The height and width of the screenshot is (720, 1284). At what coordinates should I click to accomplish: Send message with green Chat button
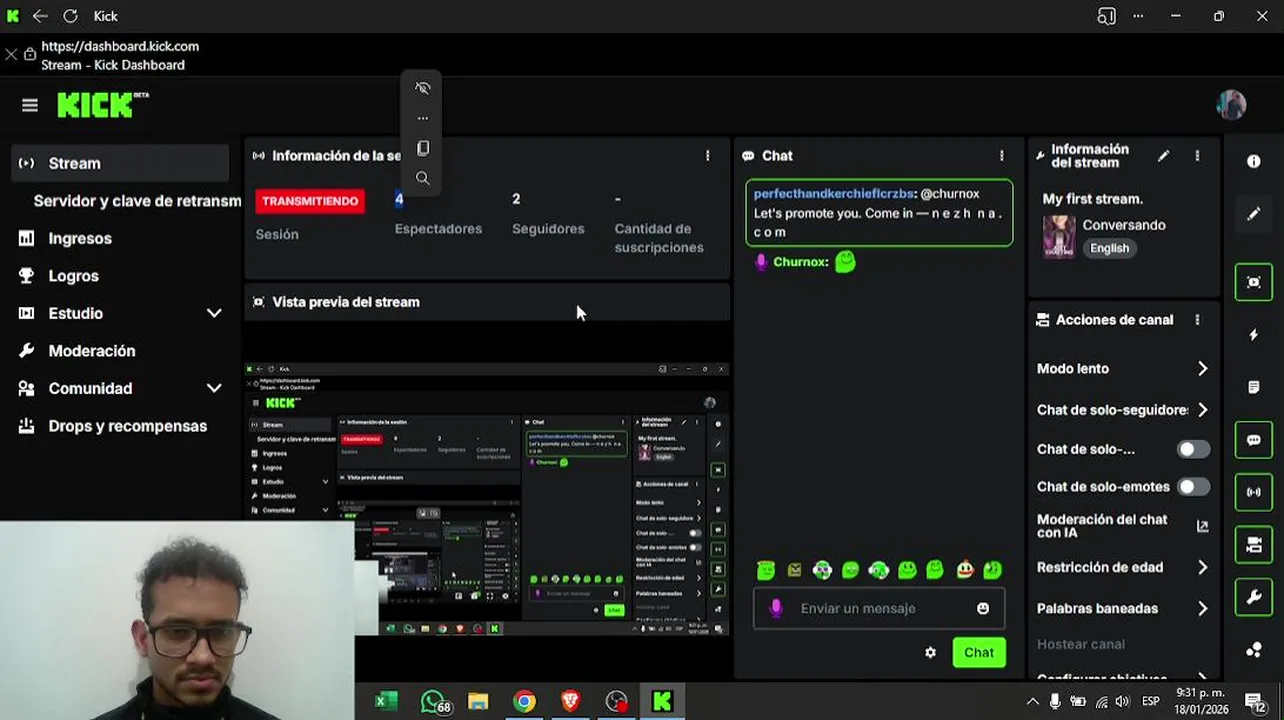pyautogui.click(x=979, y=652)
